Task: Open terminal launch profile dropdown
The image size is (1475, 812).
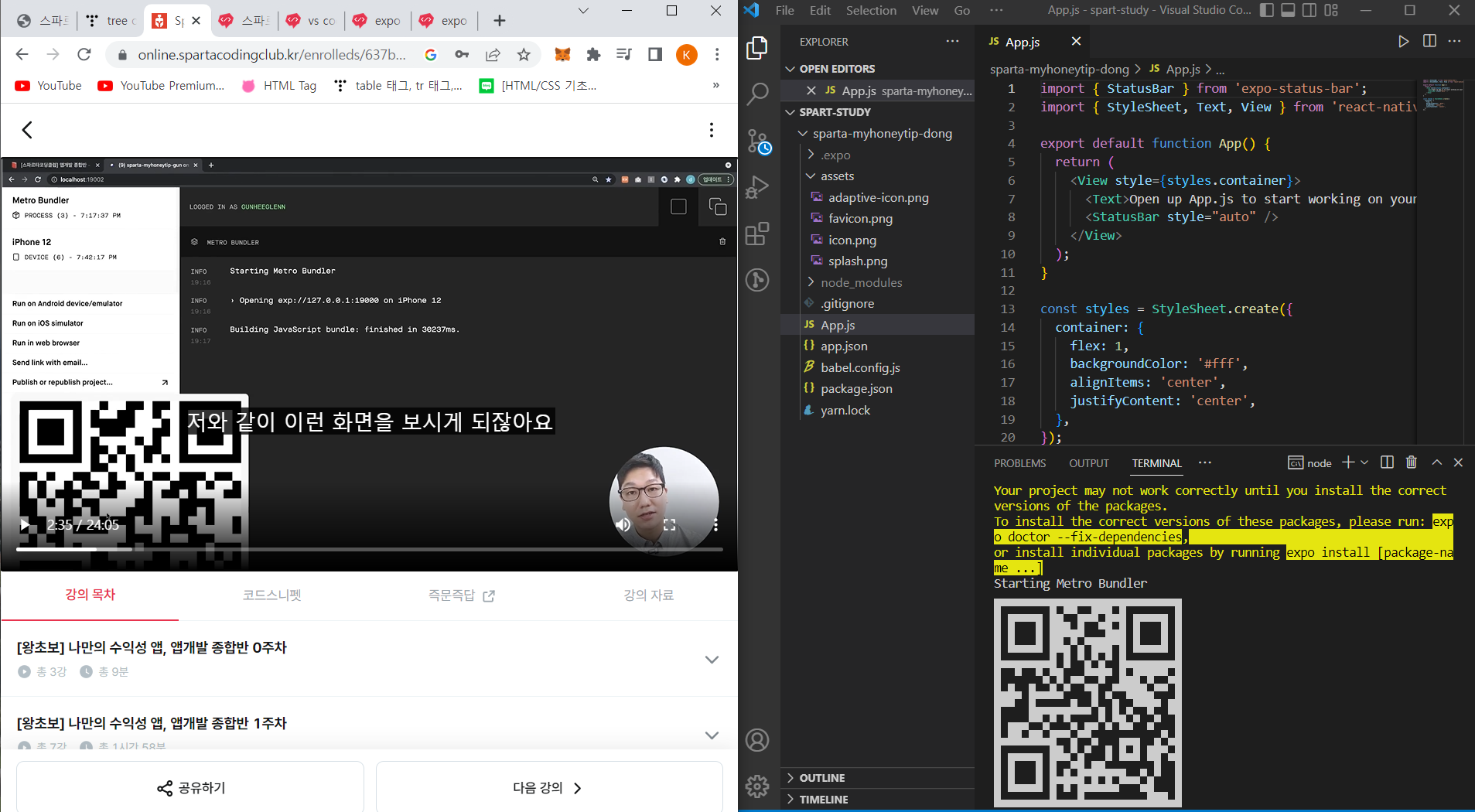Action: coord(1364,462)
